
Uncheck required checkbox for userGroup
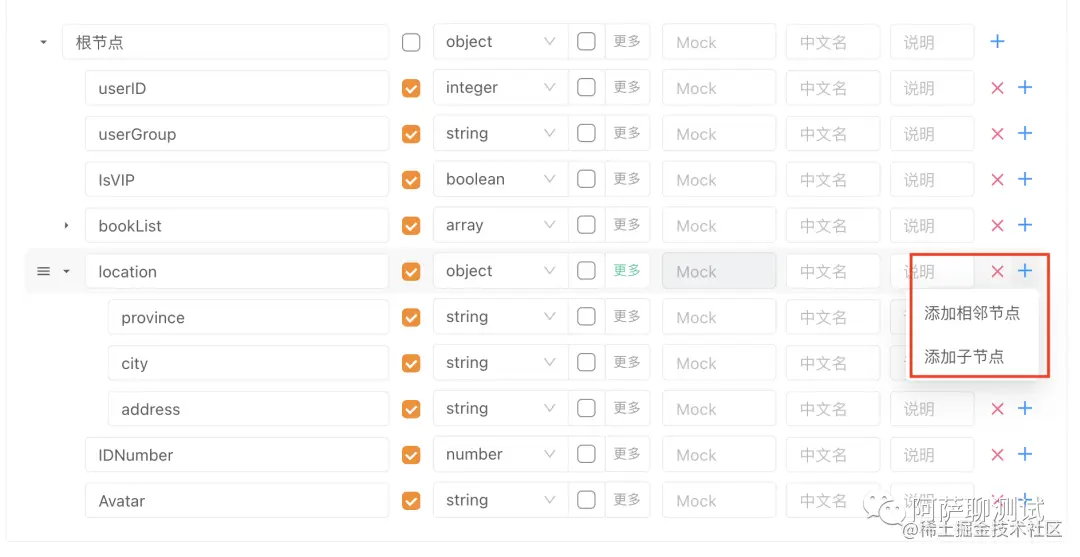(x=411, y=134)
